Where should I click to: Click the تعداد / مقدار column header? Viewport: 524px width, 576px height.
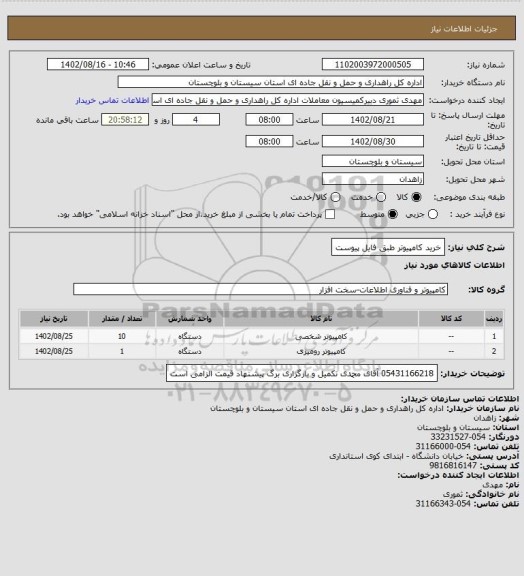pos(122,319)
